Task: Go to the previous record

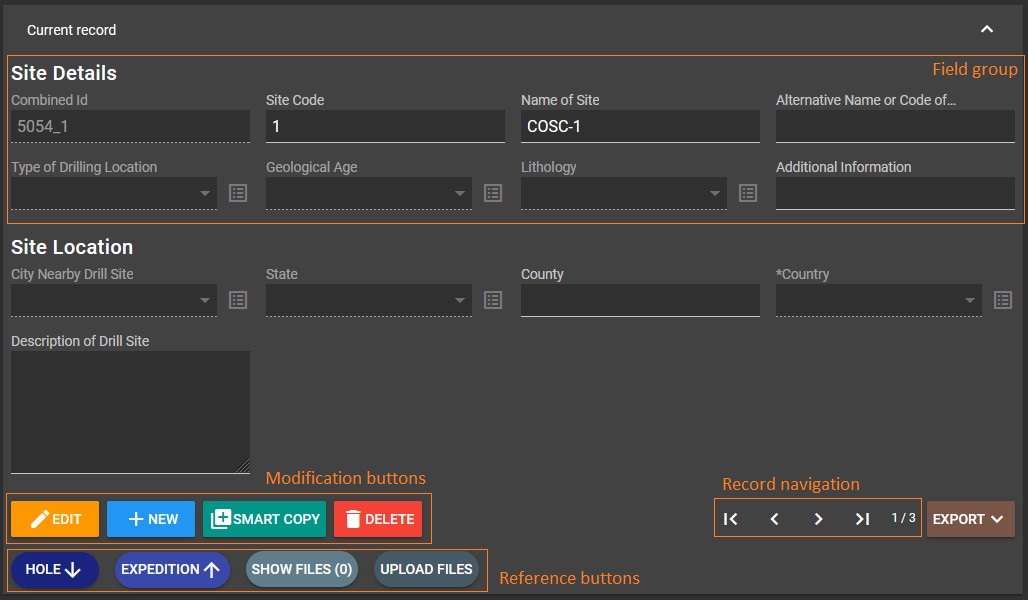Action: point(774,518)
